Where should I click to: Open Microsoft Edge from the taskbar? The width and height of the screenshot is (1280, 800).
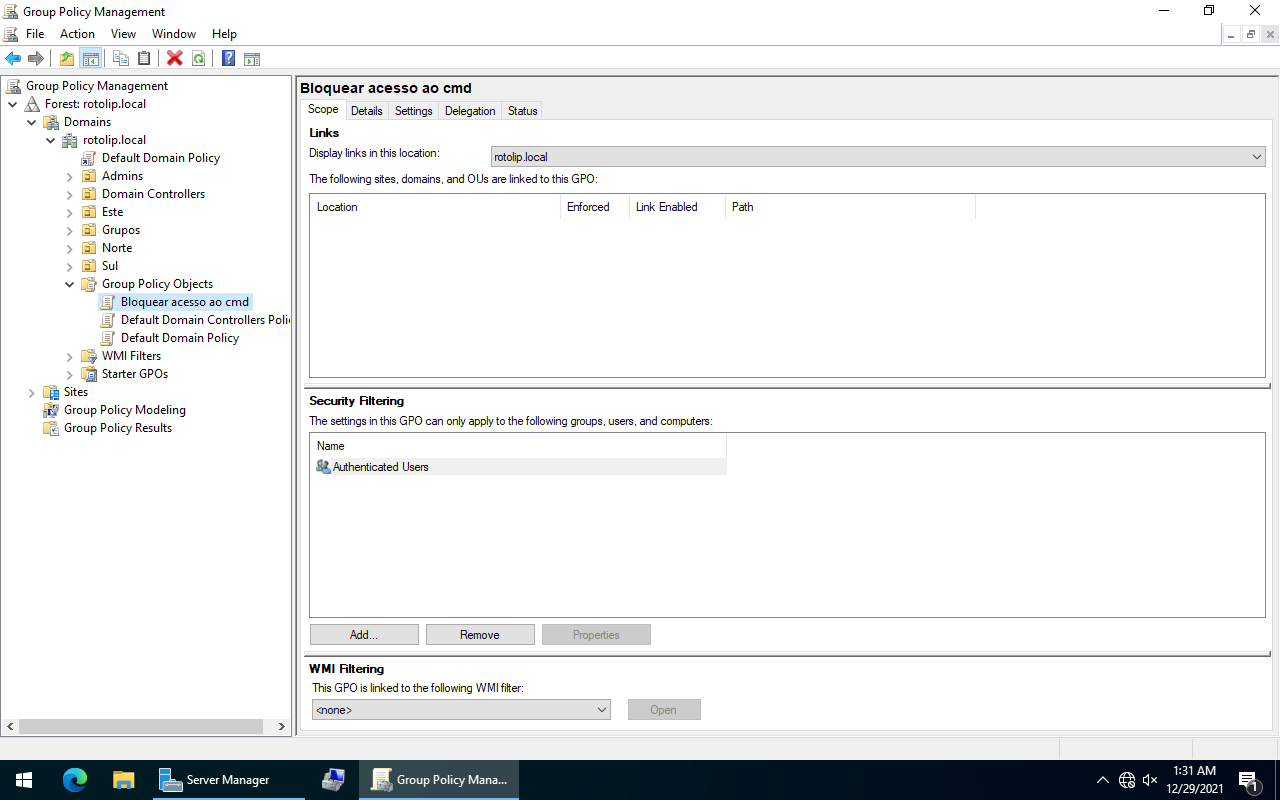coord(75,780)
